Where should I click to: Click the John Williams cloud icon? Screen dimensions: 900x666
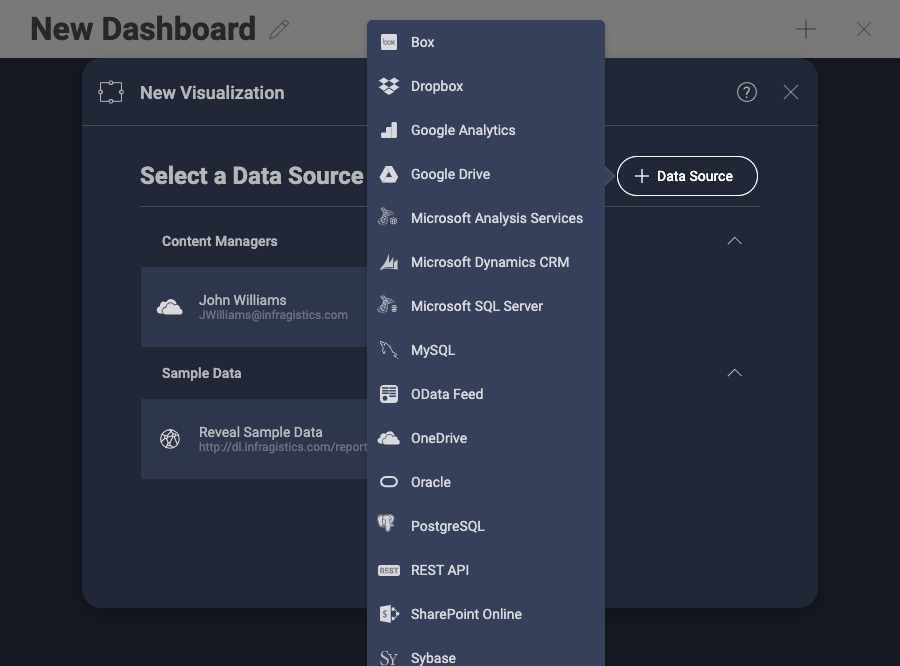point(170,308)
